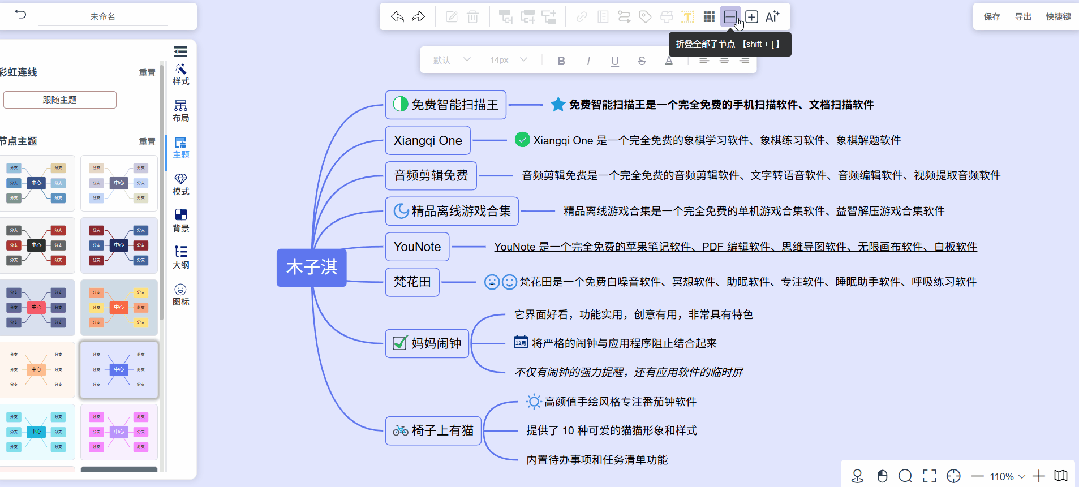
Task: Click the center-target icon at bottom
Action: pos(954,475)
